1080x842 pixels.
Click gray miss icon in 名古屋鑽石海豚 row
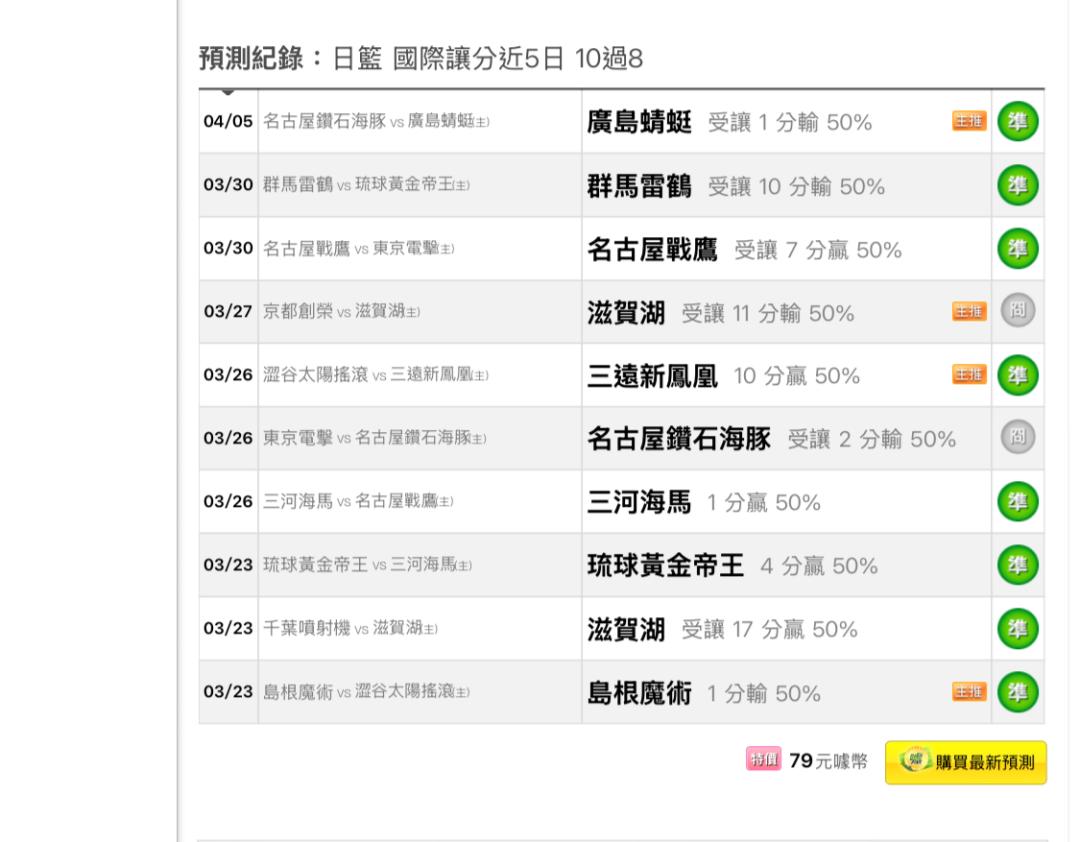pos(1019,439)
